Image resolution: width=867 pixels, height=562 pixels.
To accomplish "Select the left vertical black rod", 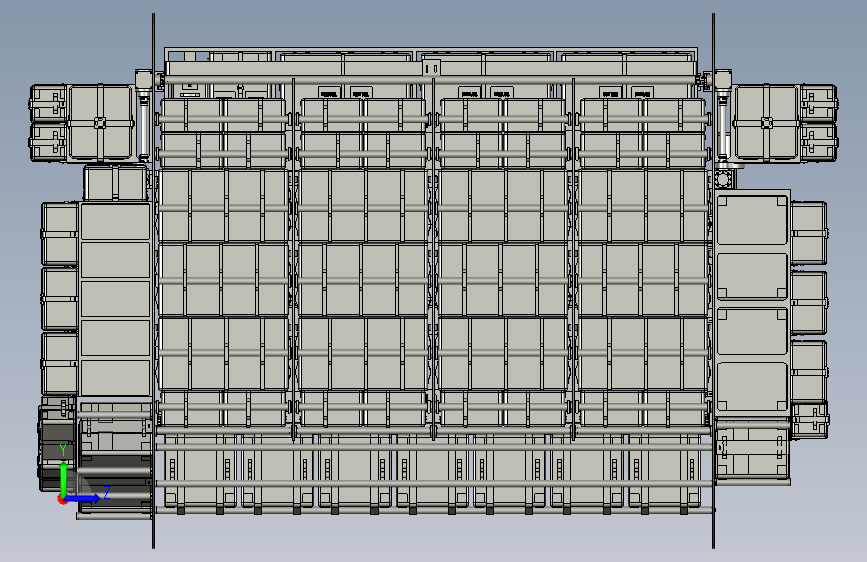I will [x=153, y=281].
